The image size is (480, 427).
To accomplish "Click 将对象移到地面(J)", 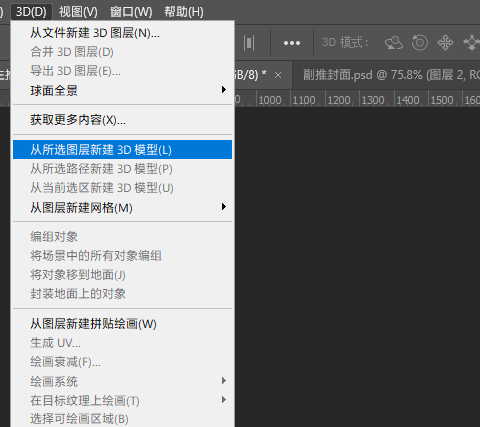I will (x=123, y=275).
